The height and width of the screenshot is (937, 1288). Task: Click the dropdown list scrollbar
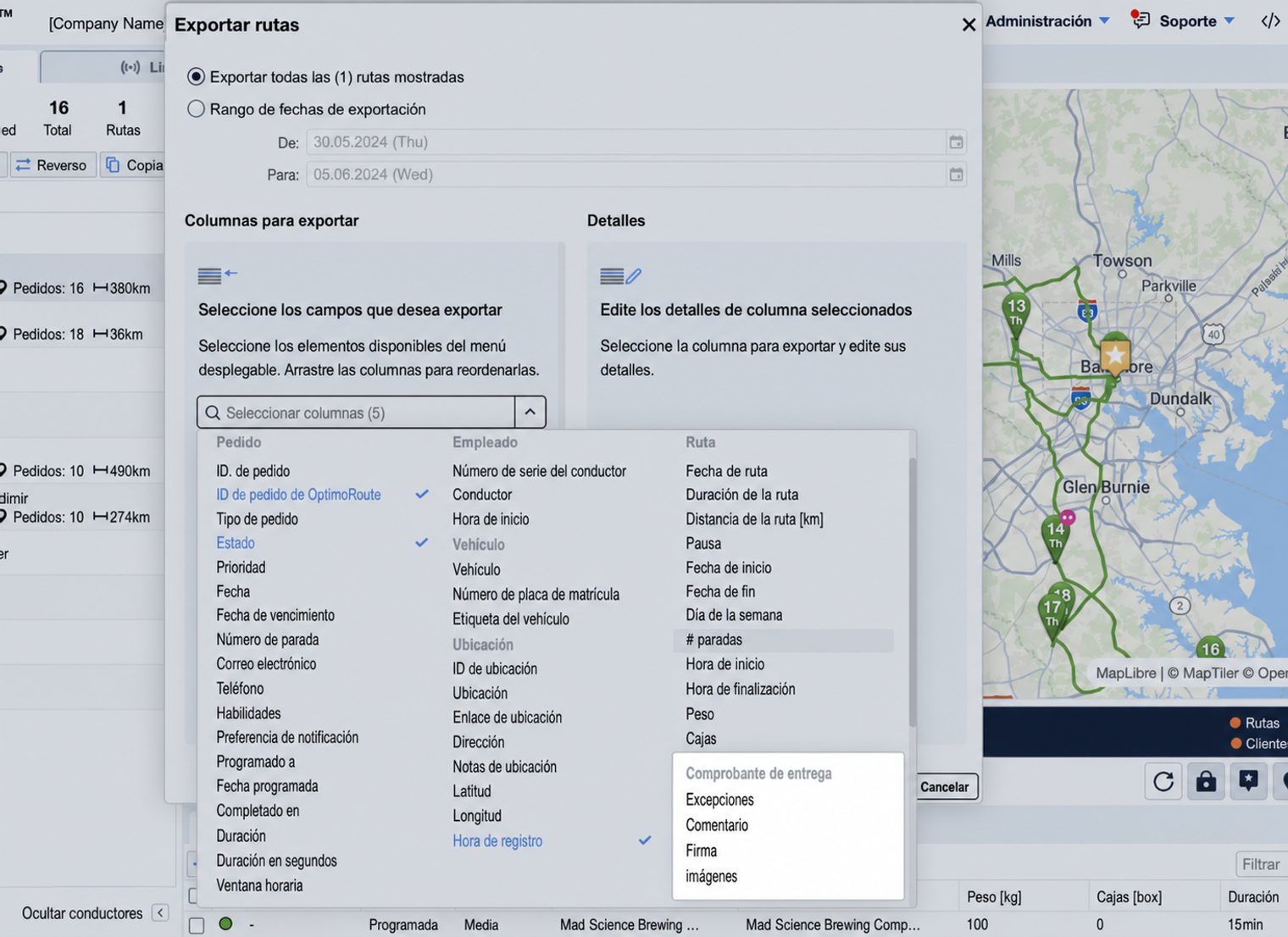(913, 592)
